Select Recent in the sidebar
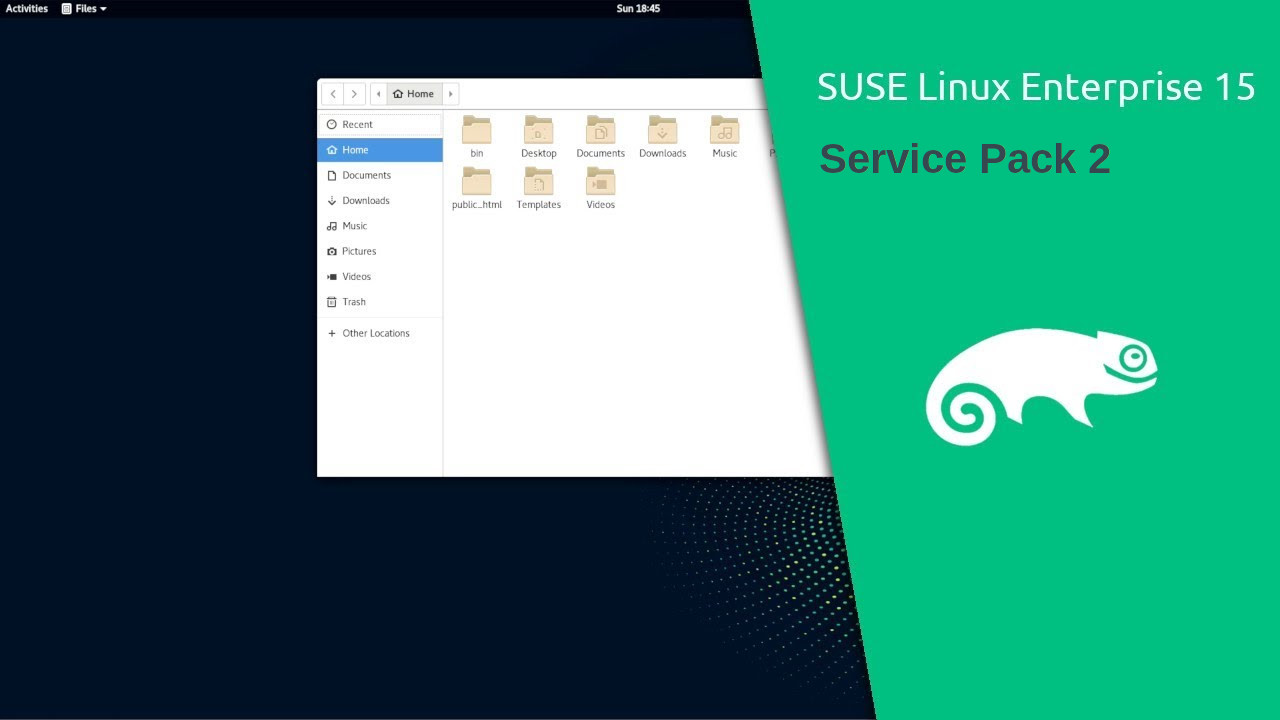Viewport: 1280px width, 720px height. (x=380, y=124)
